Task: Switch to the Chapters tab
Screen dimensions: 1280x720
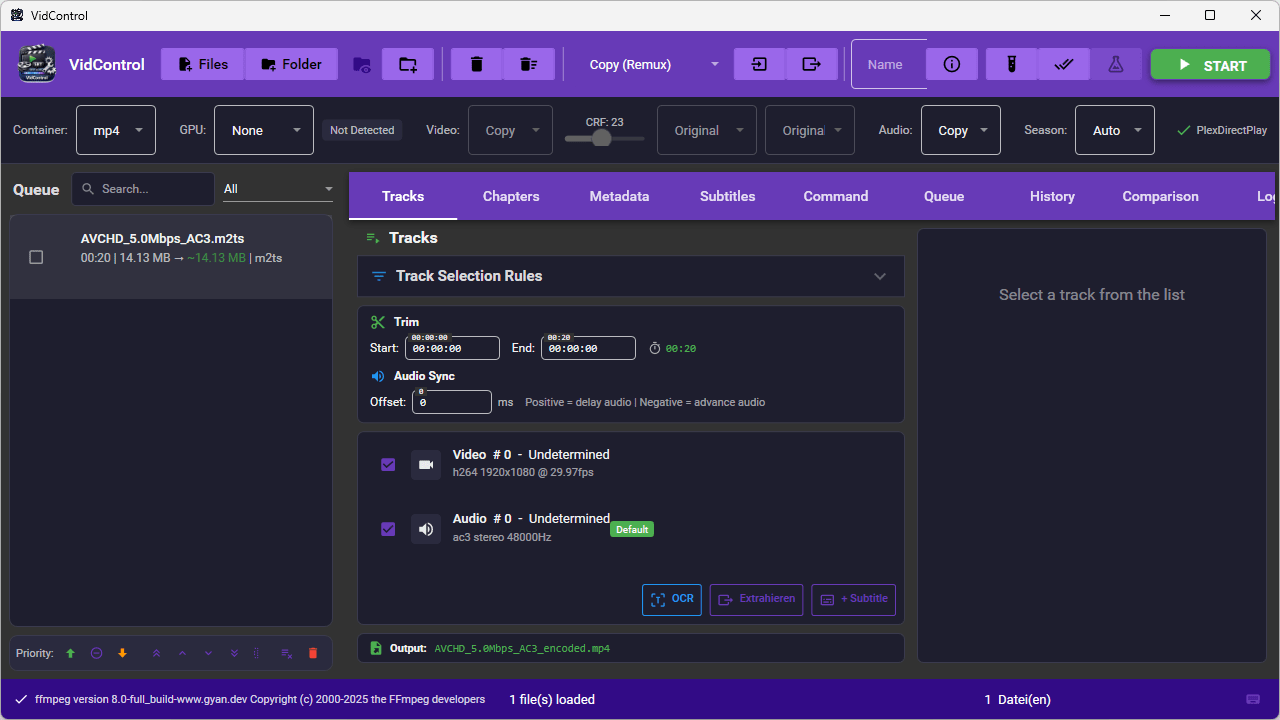Action: click(x=511, y=196)
